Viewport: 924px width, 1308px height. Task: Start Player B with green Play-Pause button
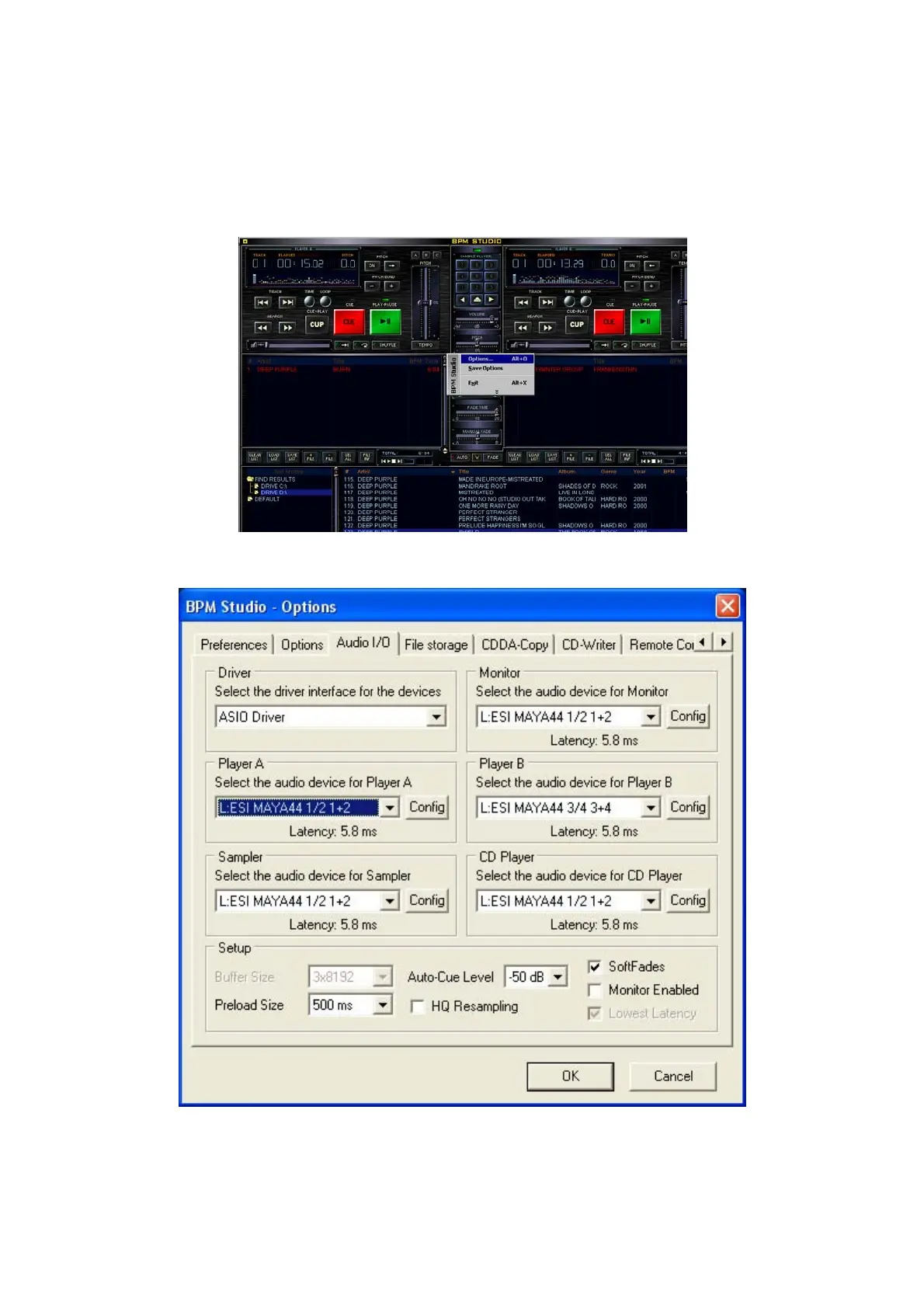point(646,322)
